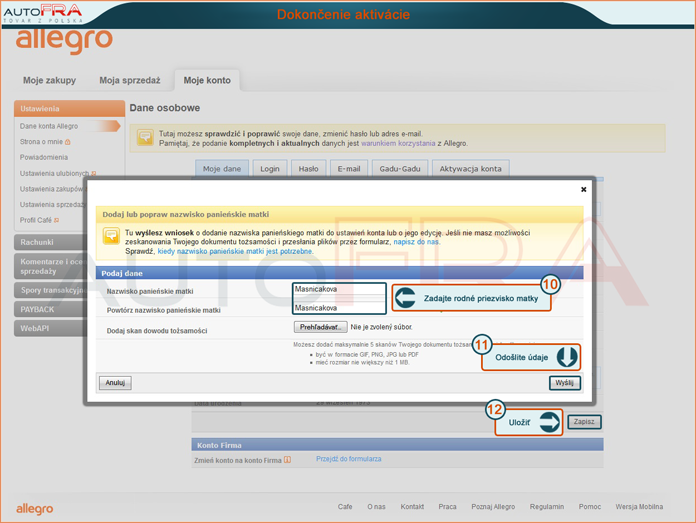Close the dialog with the X icon
This screenshot has width=696, height=523.
click(583, 190)
